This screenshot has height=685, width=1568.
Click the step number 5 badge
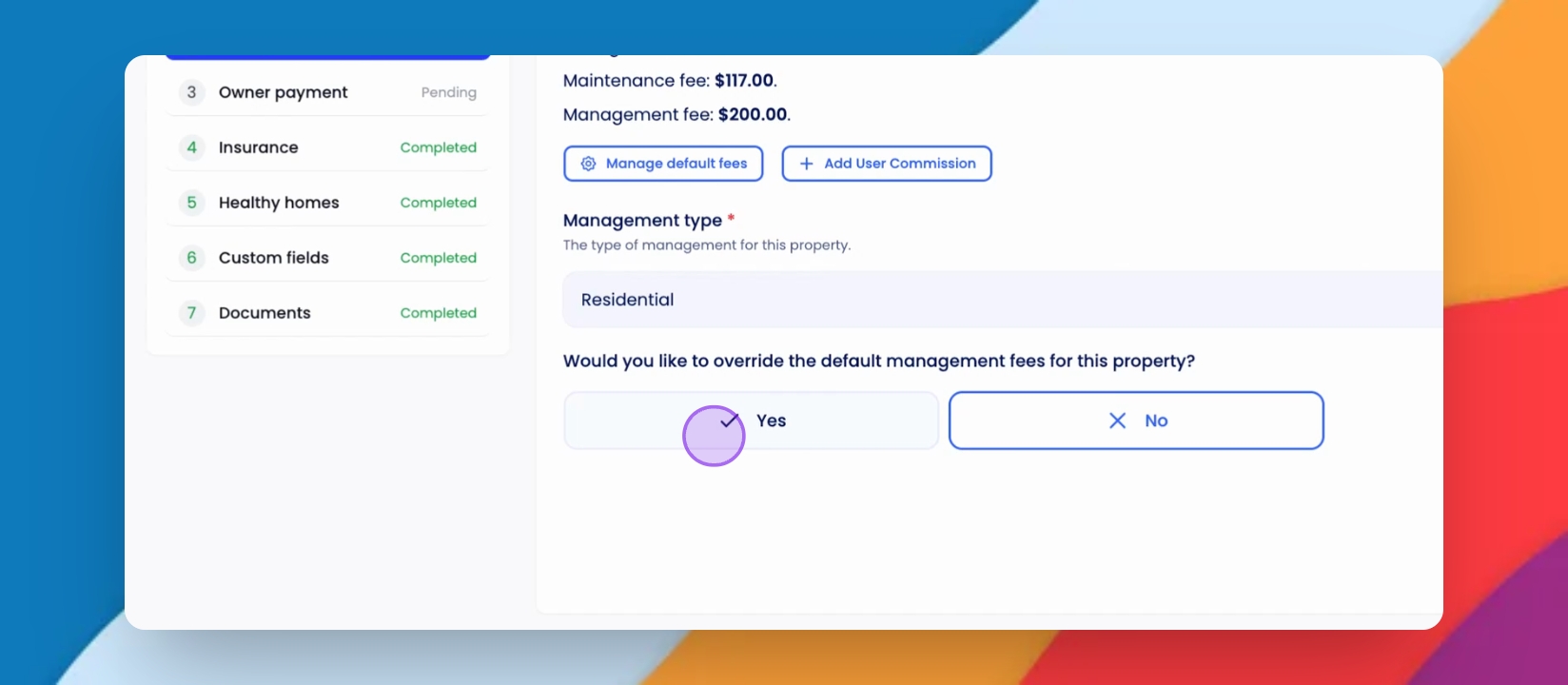(x=191, y=203)
